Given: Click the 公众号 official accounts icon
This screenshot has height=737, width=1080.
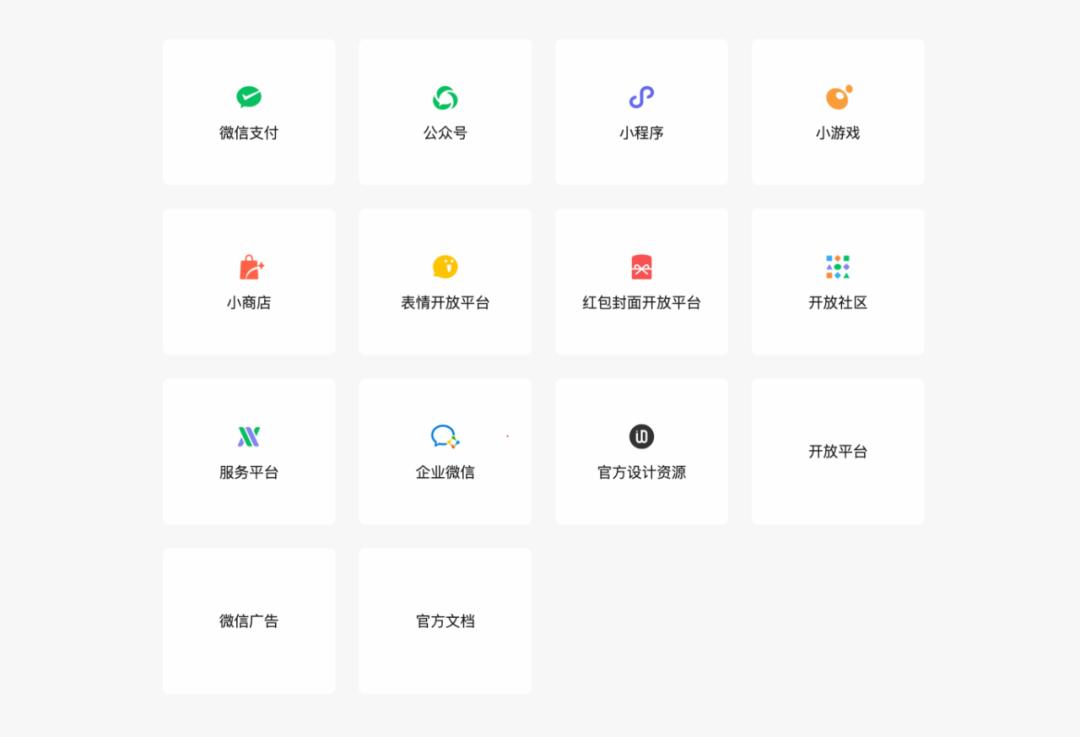Looking at the screenshot, I should [444, 97].
